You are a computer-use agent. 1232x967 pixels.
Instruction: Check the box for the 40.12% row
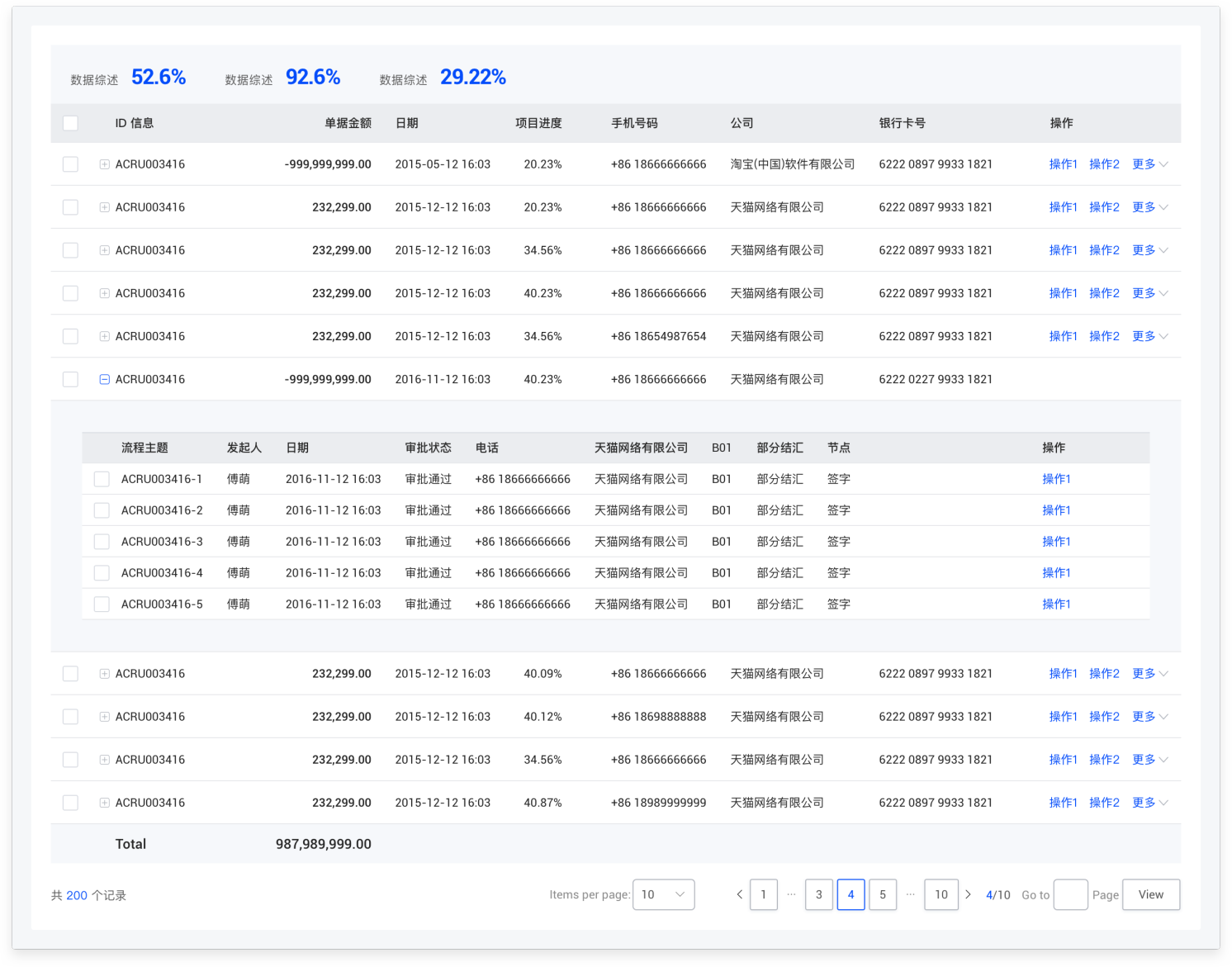pyautogui.click(x=70, y=717)
